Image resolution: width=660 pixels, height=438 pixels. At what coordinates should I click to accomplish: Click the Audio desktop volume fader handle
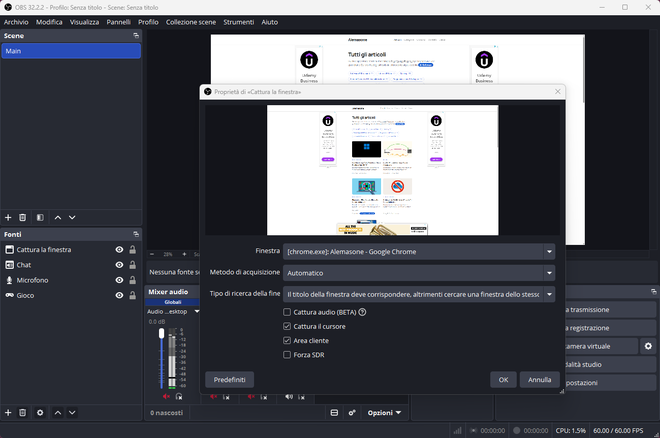pos(162,333)
